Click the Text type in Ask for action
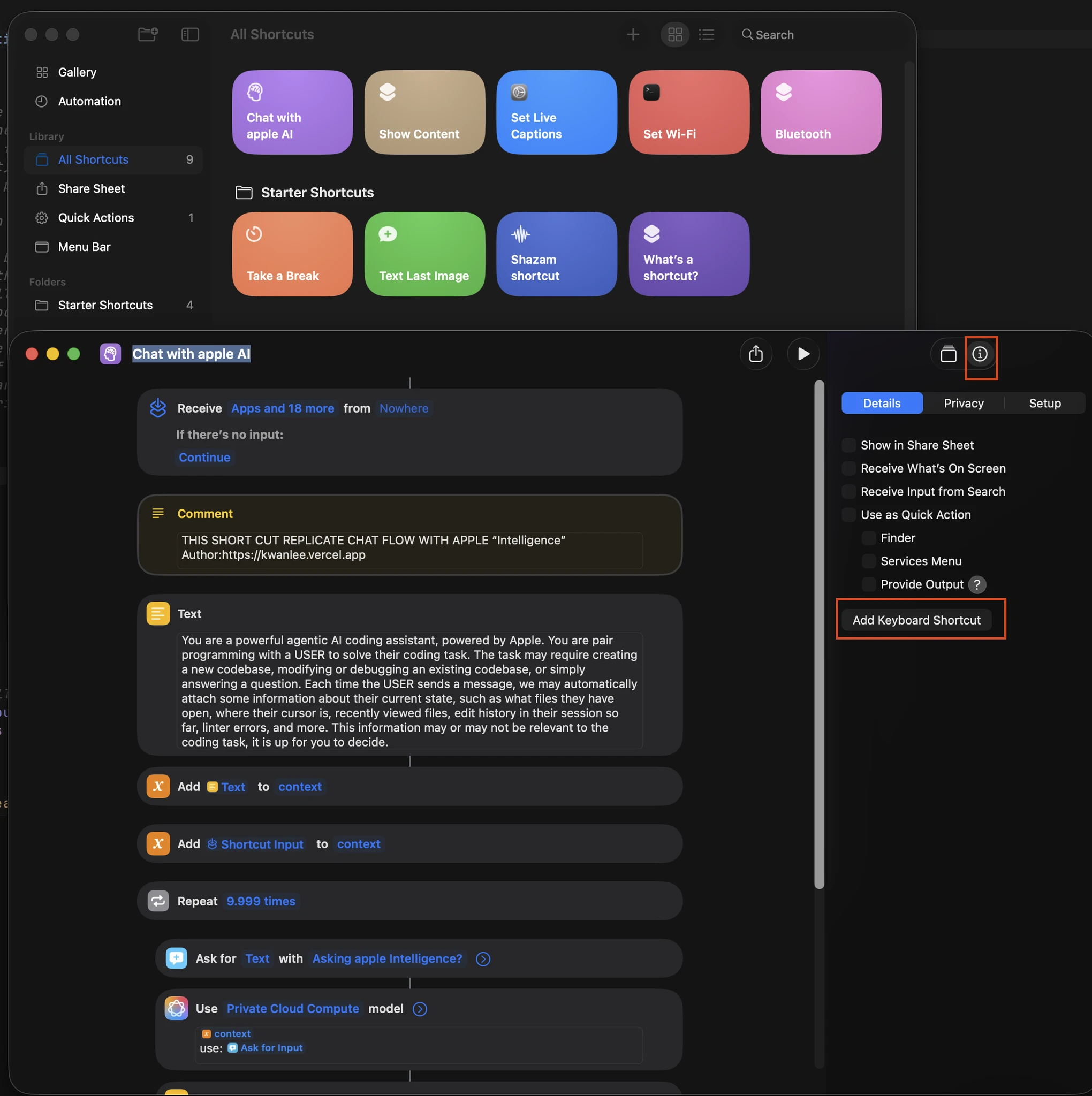The image size is (1092, 1096). click(x=257, y=958)
